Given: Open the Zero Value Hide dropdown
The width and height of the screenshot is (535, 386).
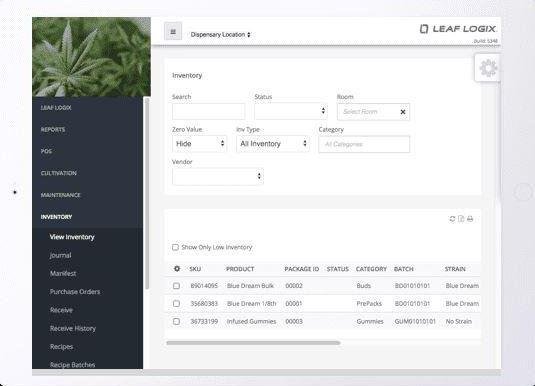Looking at the screenshot, I should click(x=199, y=144).
